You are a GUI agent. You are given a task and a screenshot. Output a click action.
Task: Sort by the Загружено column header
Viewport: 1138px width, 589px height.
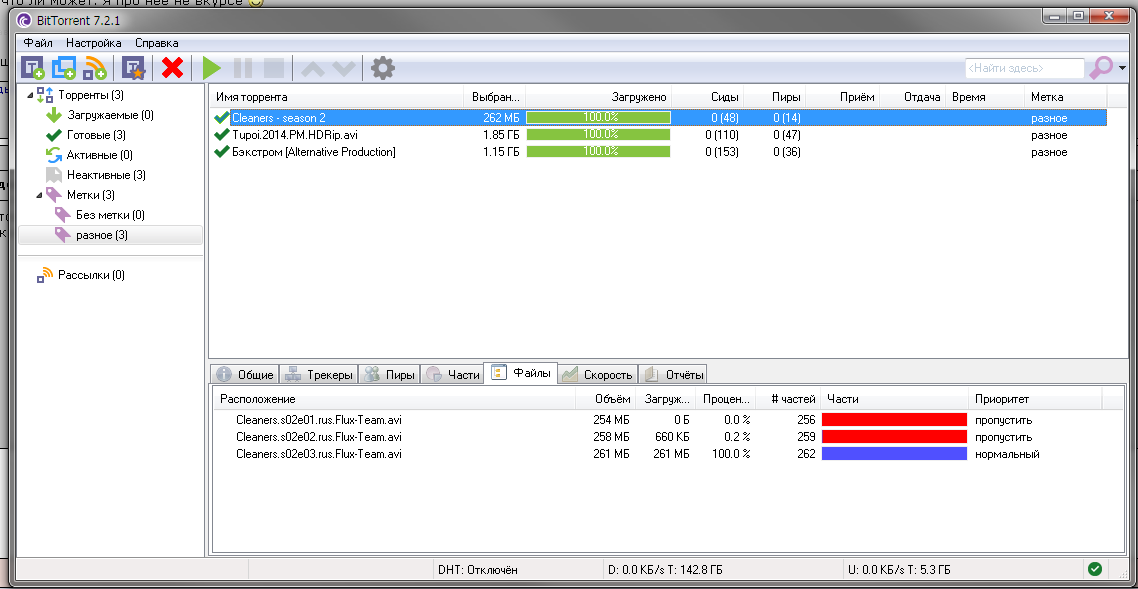click(598, 97)
